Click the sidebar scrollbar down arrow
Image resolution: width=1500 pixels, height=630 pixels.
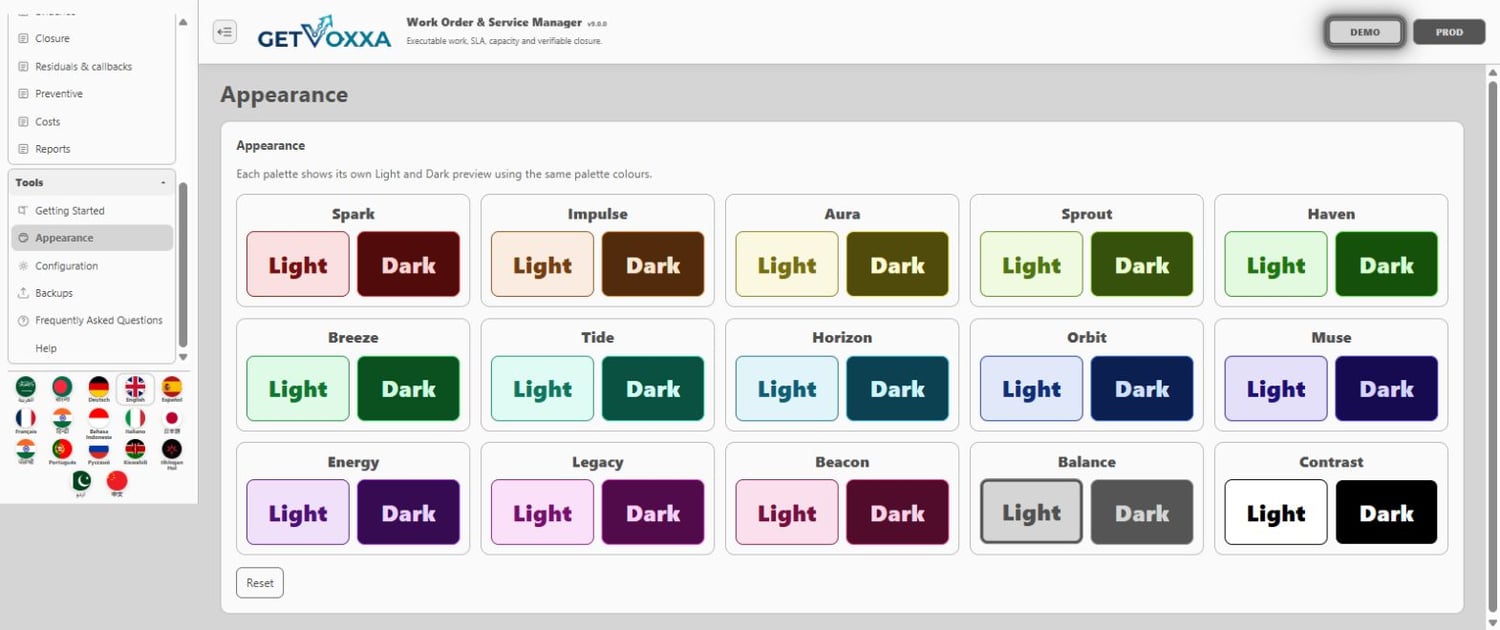click(182, 357)
